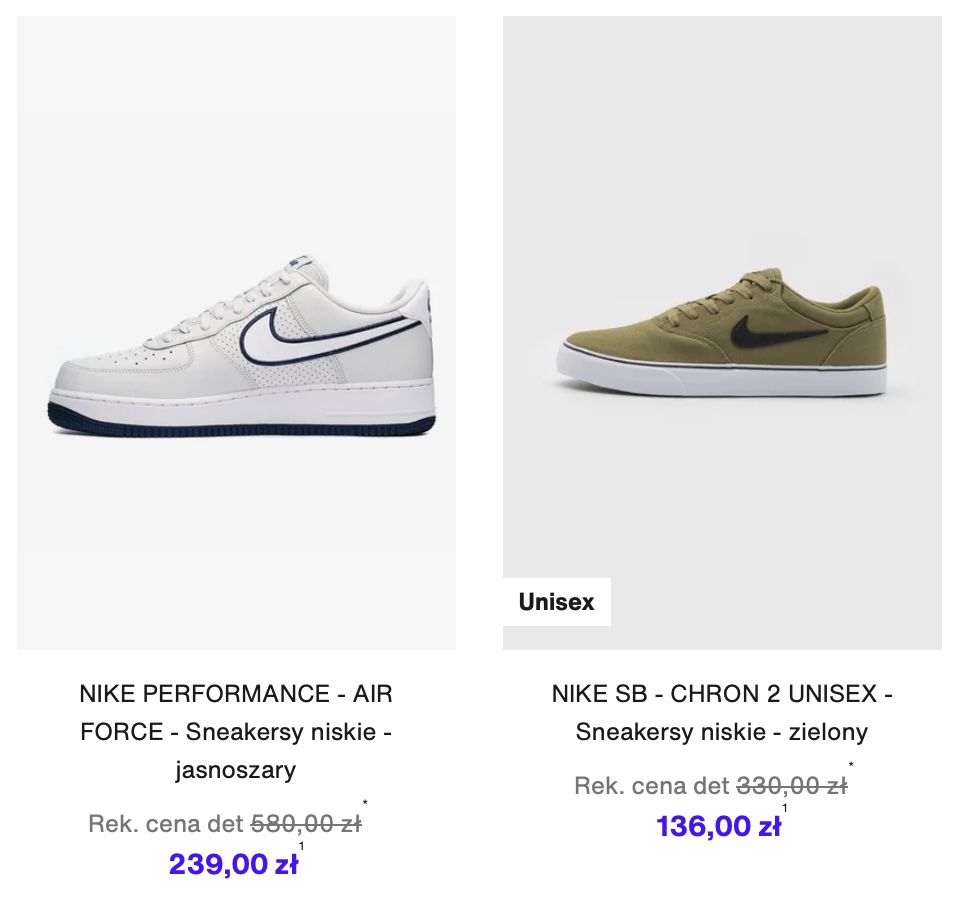Click the asterisk after 330,00 zł
Screen dimensions: 958x902
tap(851, 764)
